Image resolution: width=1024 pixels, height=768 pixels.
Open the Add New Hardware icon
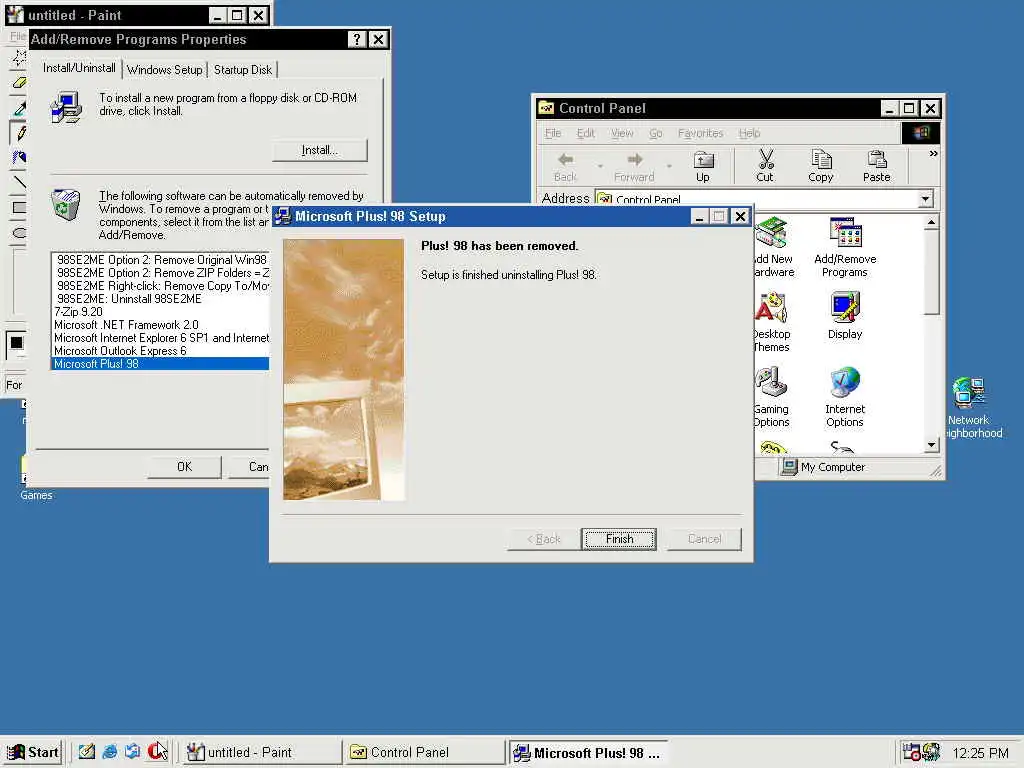tap(774, 248)
